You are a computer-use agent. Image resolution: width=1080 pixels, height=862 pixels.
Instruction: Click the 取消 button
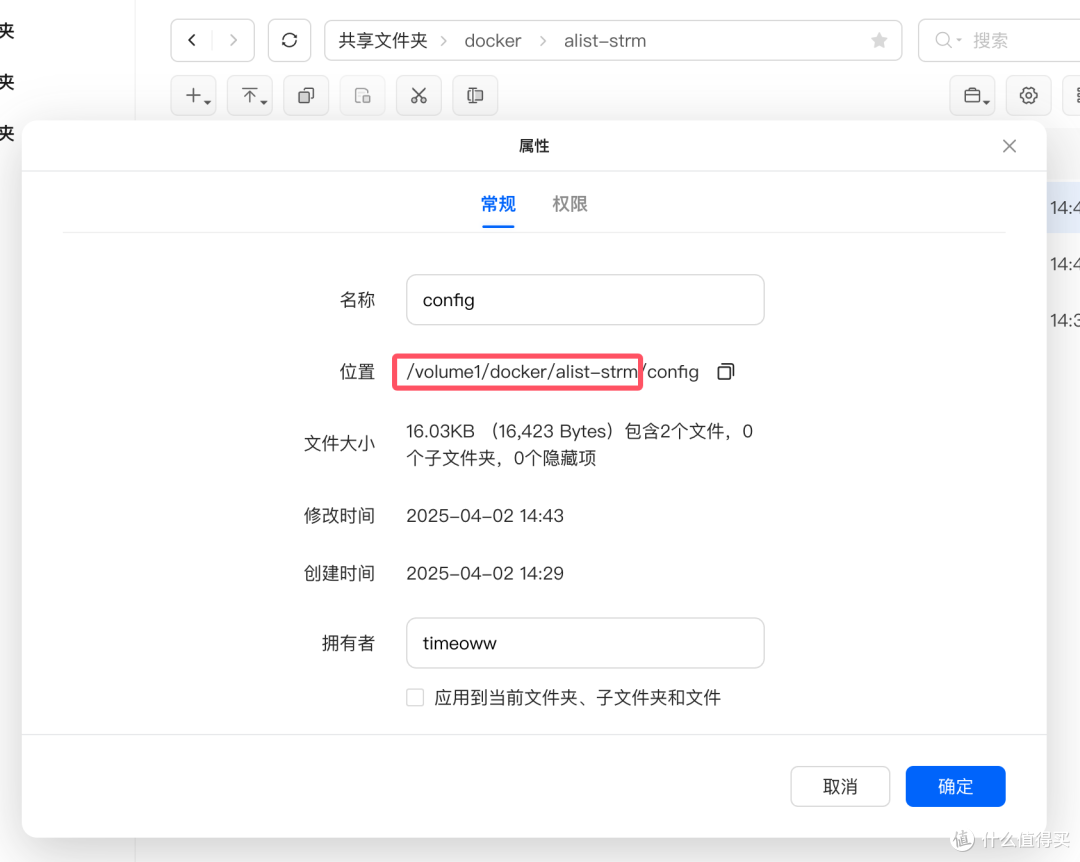pos(840,786)
